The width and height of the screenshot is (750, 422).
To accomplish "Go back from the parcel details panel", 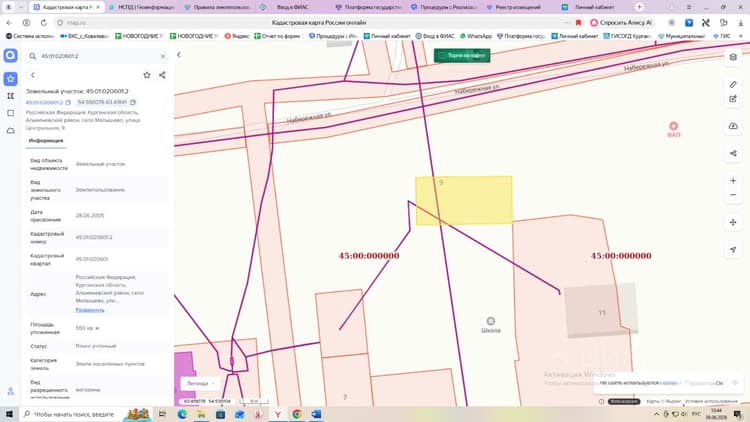I will [33, 75].
